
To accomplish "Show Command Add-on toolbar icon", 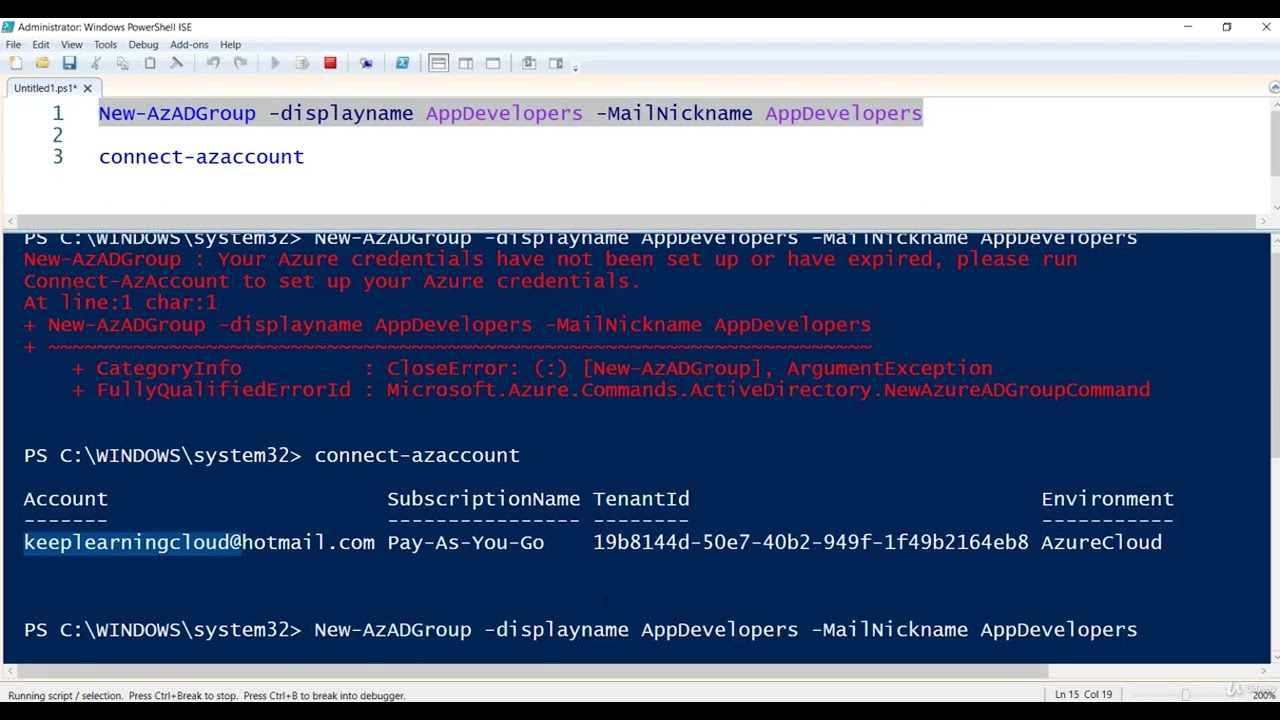I will pyautogui.click(x=556, y=63).
